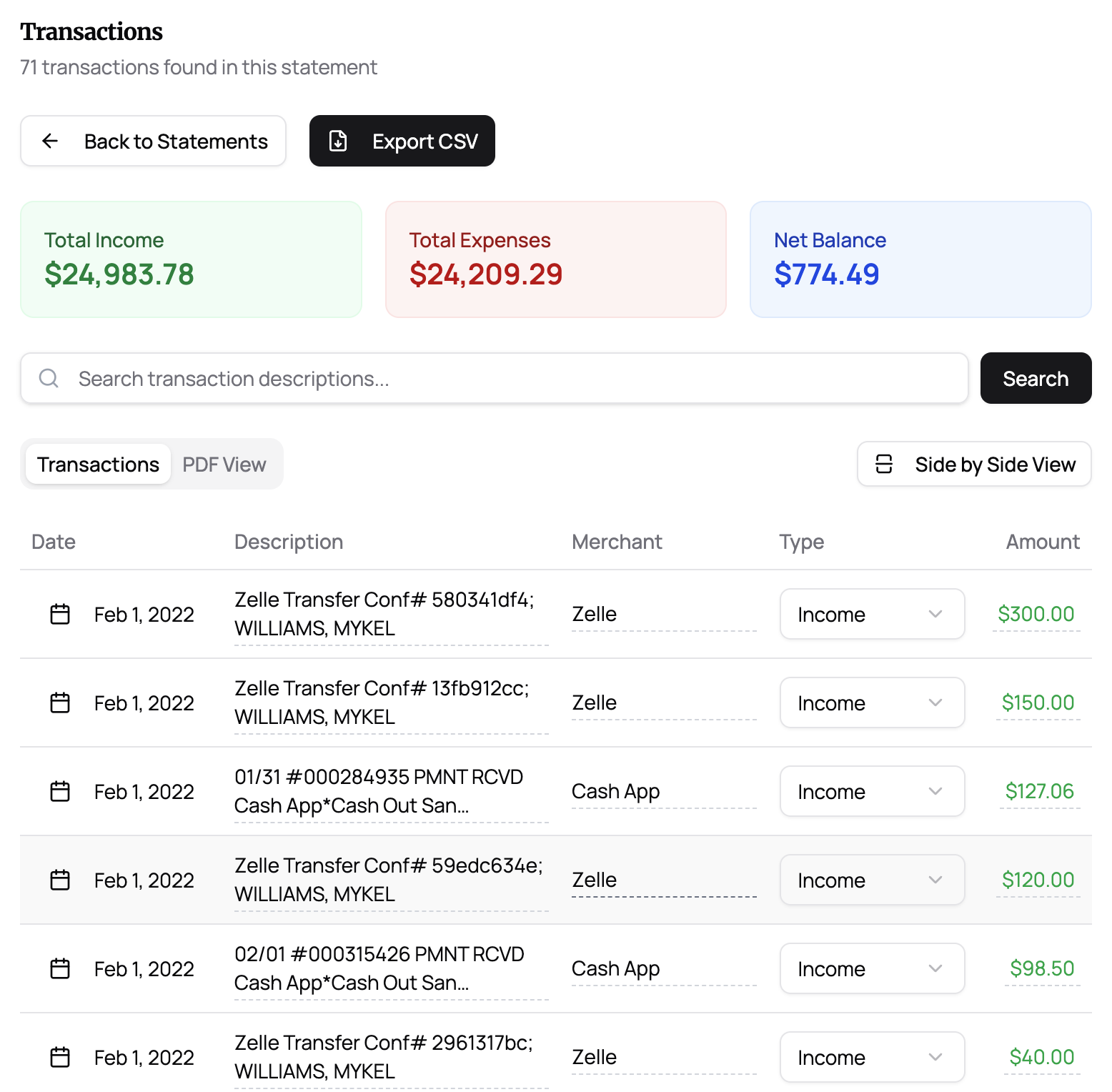
Task: Click calendar icon for $127.06 transaction
Action: tap(60, 791)
